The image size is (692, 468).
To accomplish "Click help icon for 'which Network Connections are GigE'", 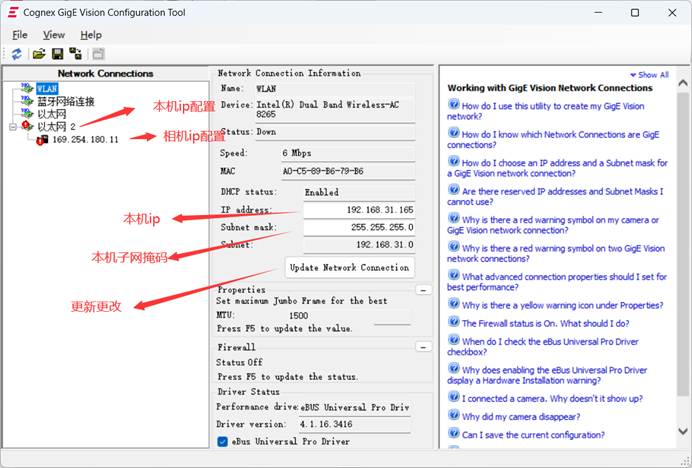I will click(x=454, y=133).
